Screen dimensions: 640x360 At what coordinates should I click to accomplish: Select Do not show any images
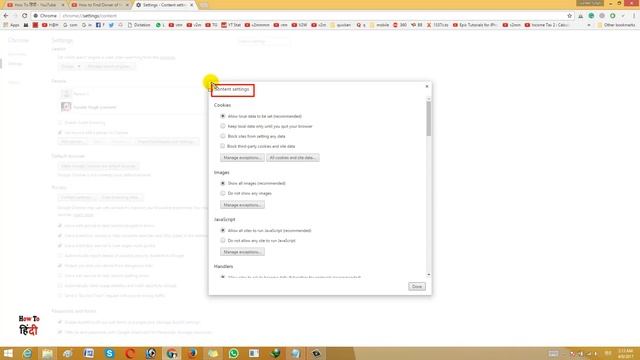pos(223,193)
